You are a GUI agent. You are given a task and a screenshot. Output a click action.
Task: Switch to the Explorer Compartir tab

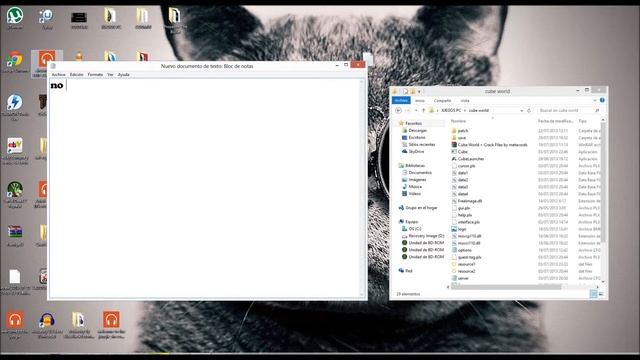tap(442, 100)
